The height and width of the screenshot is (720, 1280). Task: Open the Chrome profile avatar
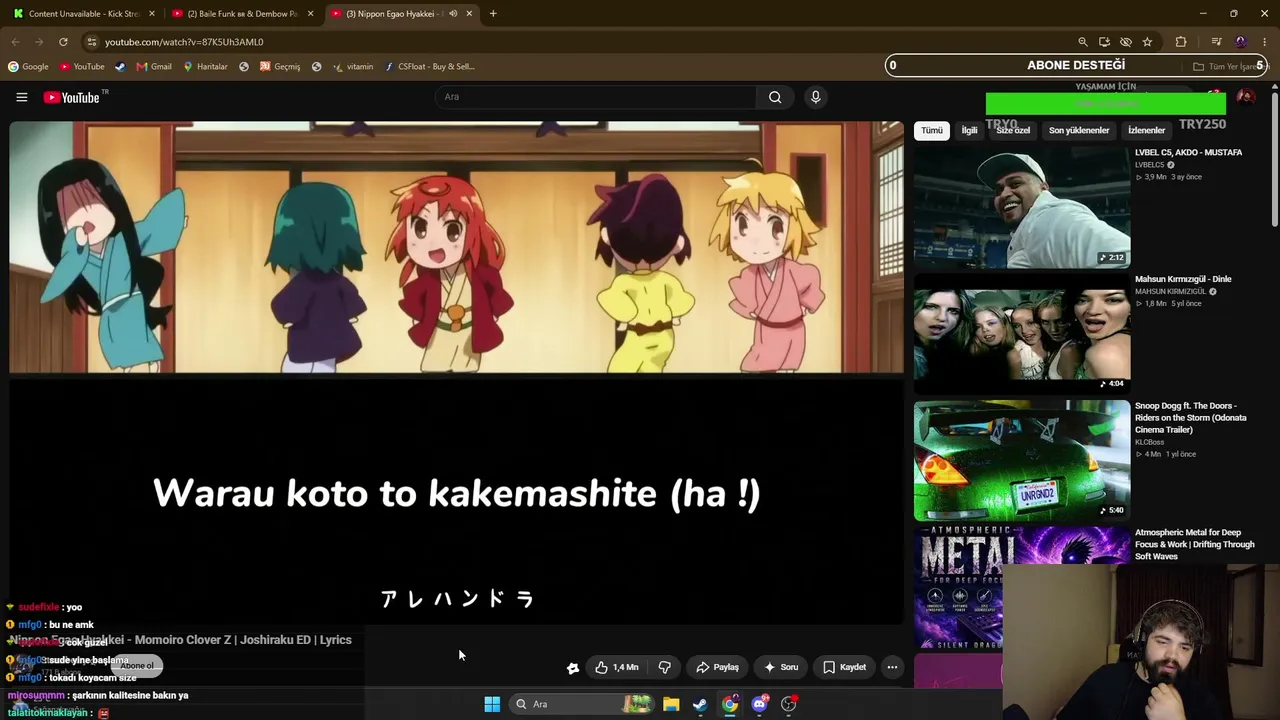tap(1241, 42)
